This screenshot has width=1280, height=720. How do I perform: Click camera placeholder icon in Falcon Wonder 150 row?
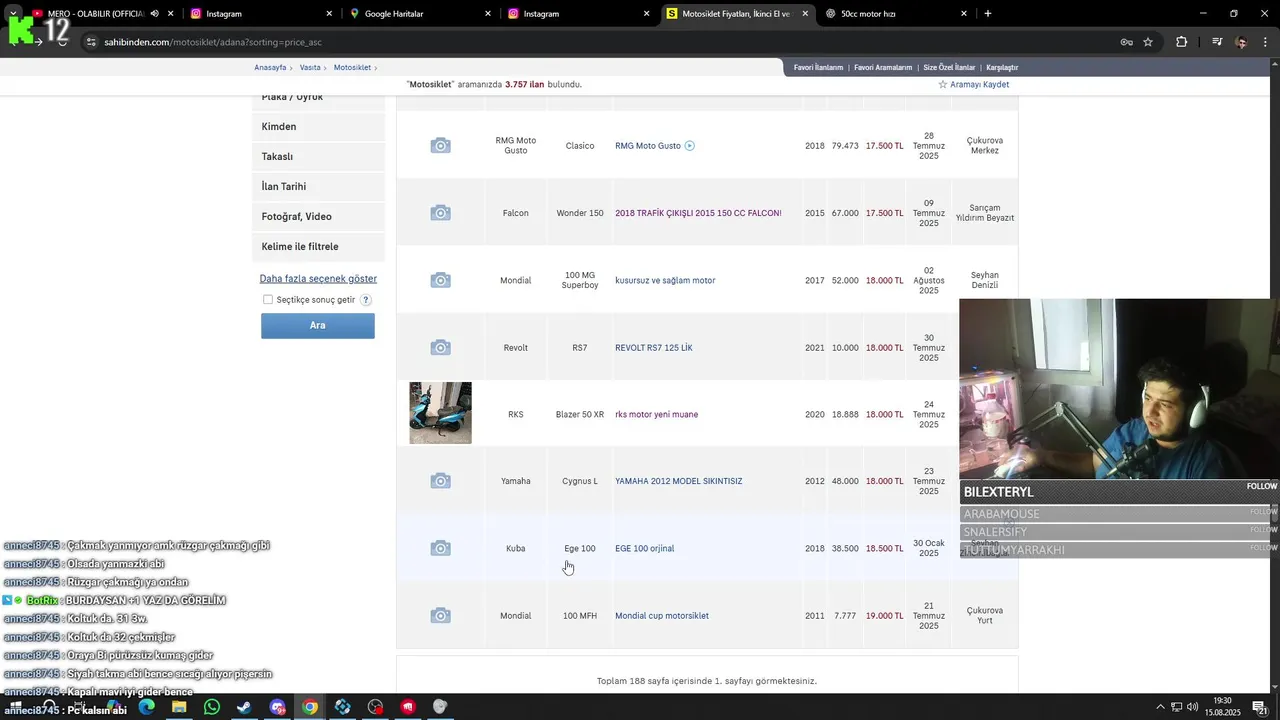pos(440,213)
